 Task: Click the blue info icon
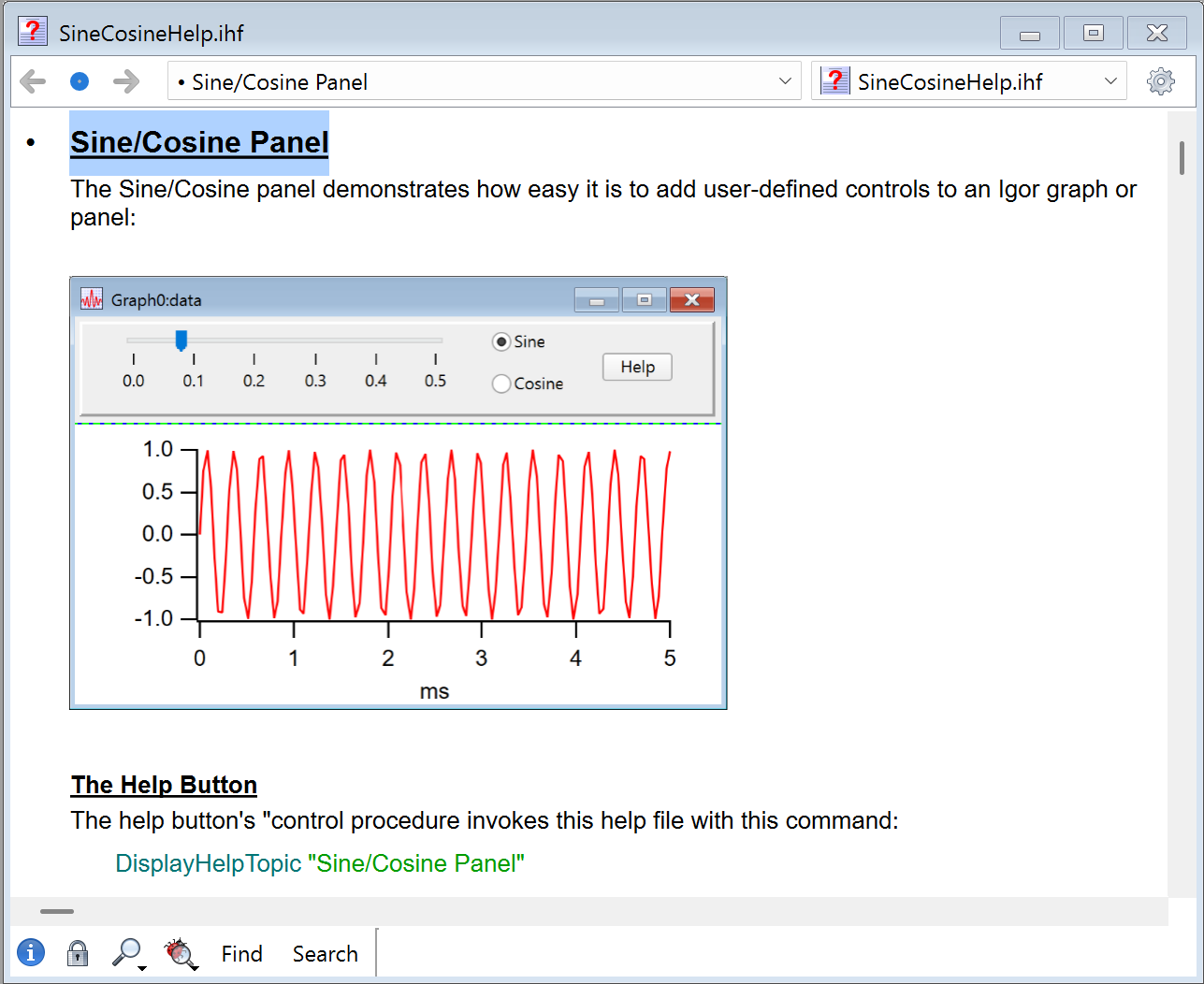click(31, 952)
